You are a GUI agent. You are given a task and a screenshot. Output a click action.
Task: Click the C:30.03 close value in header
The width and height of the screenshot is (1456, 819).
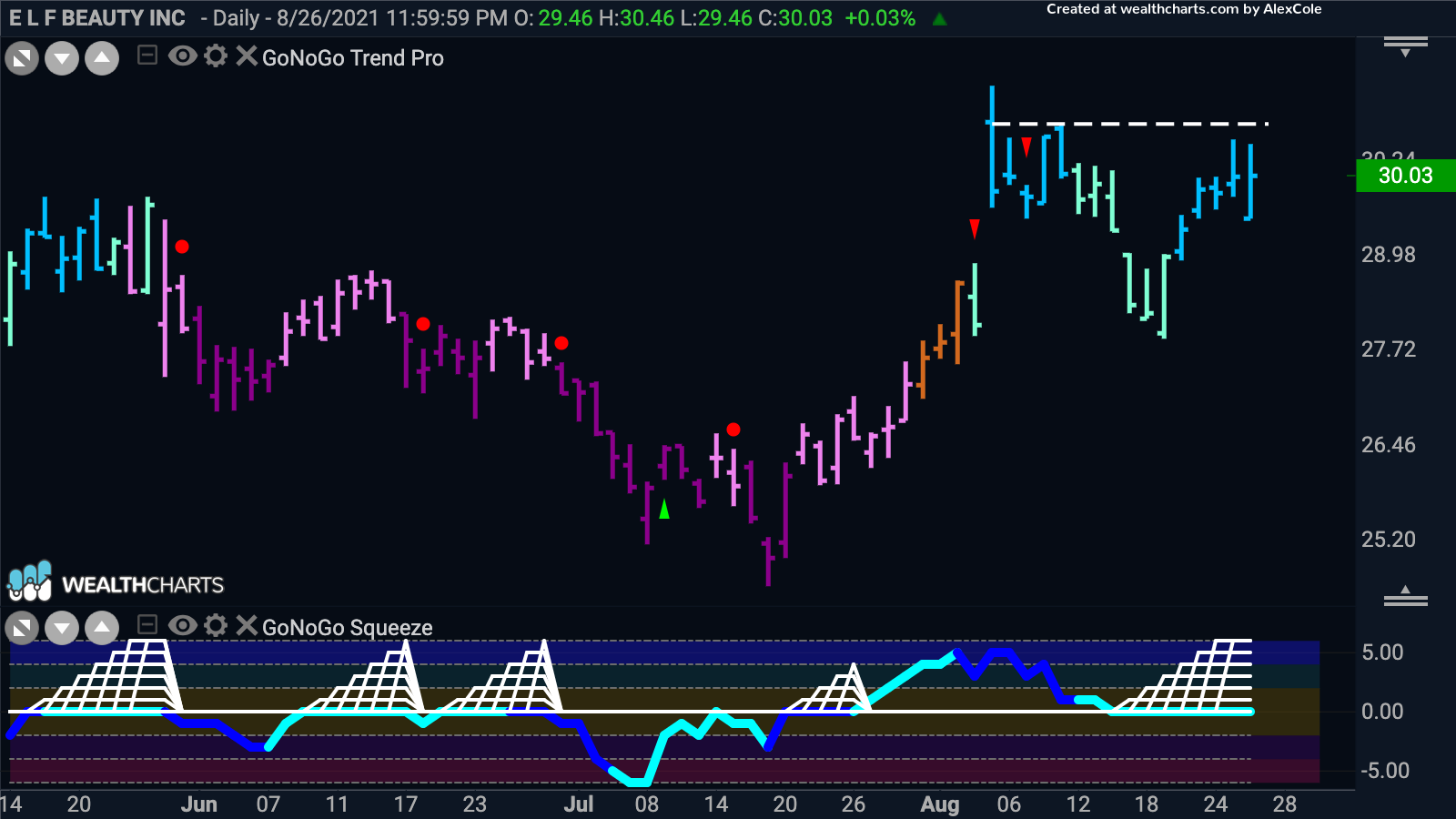795,18
